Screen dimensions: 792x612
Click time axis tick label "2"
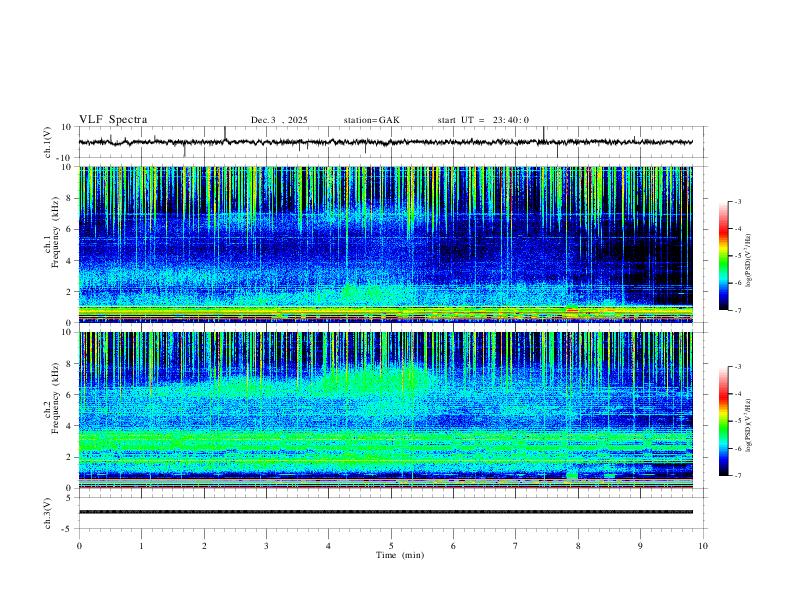(x=204, y=546)
